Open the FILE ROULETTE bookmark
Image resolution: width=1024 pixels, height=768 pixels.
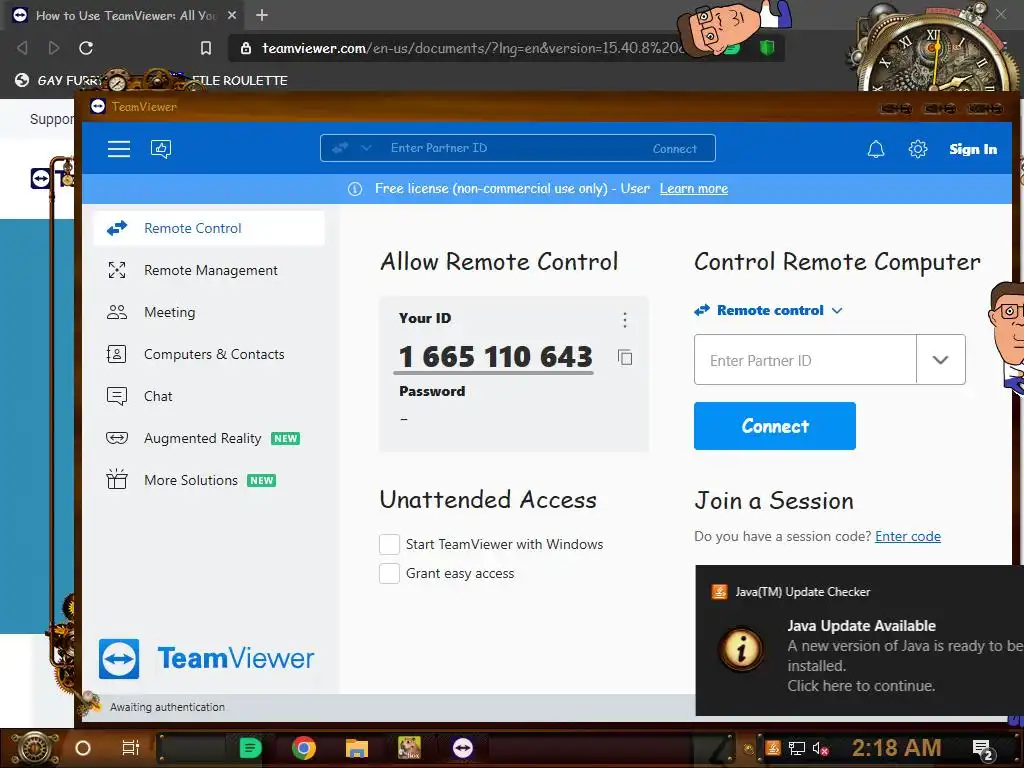click(x=240, y=80)
